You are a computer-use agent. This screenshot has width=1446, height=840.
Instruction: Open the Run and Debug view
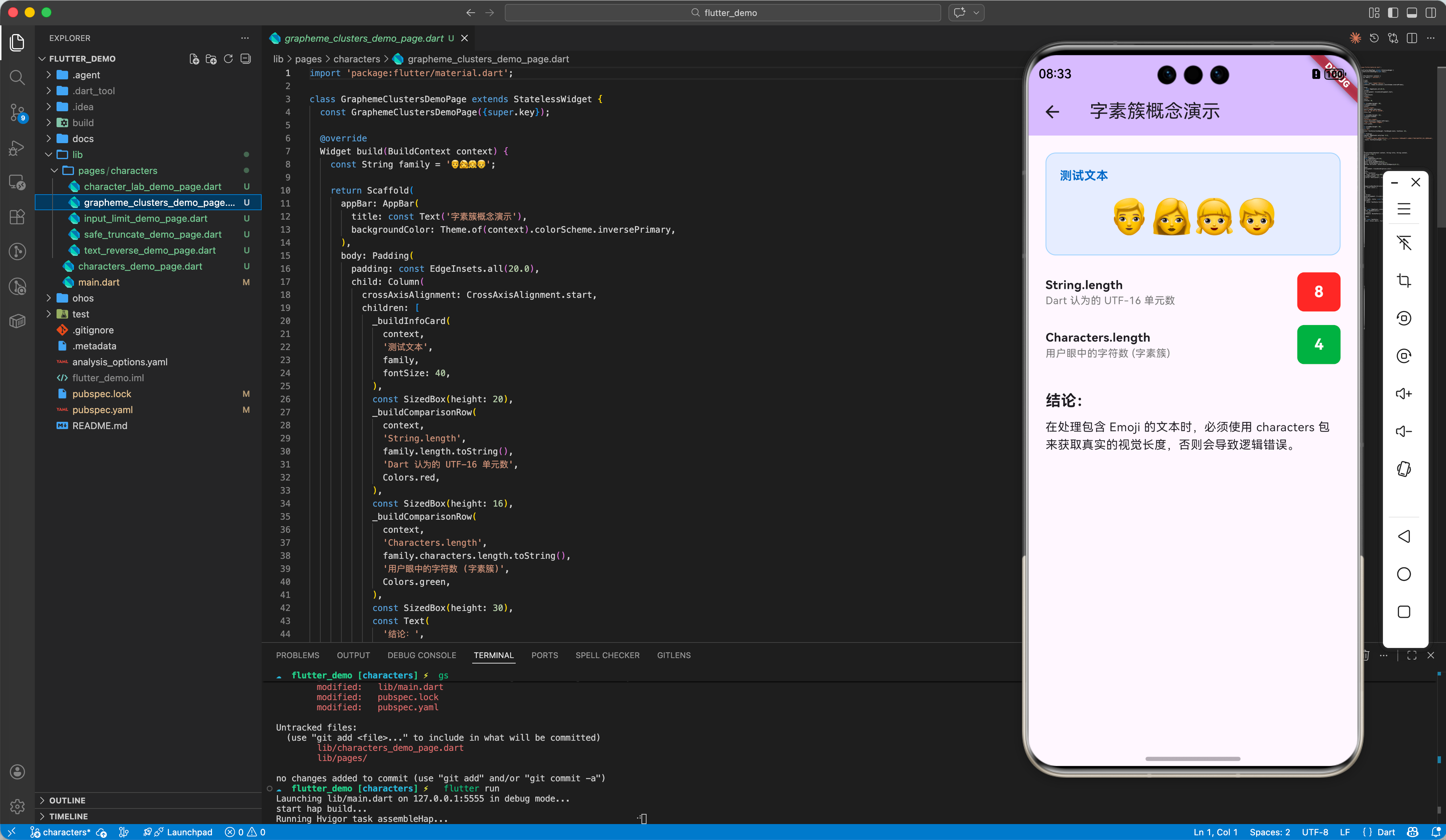click(17, 148)
